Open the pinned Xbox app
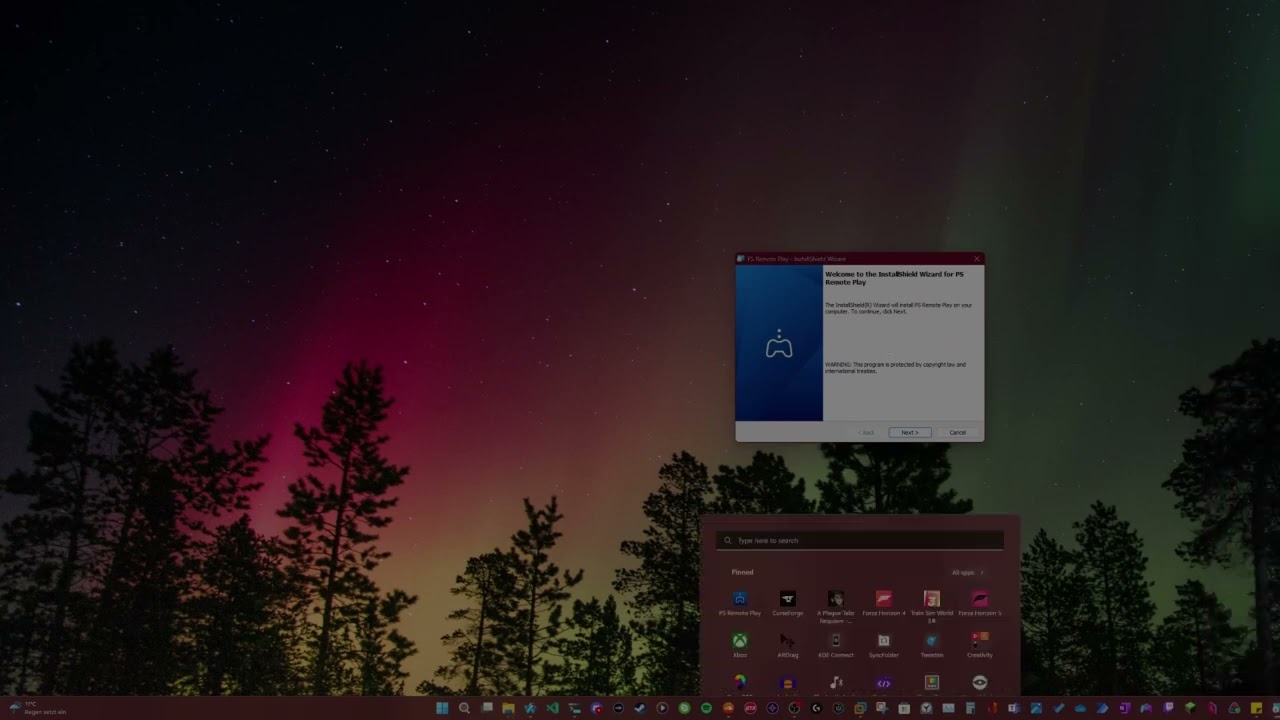This screenshot has width=1280, height=720. (740, 645)
